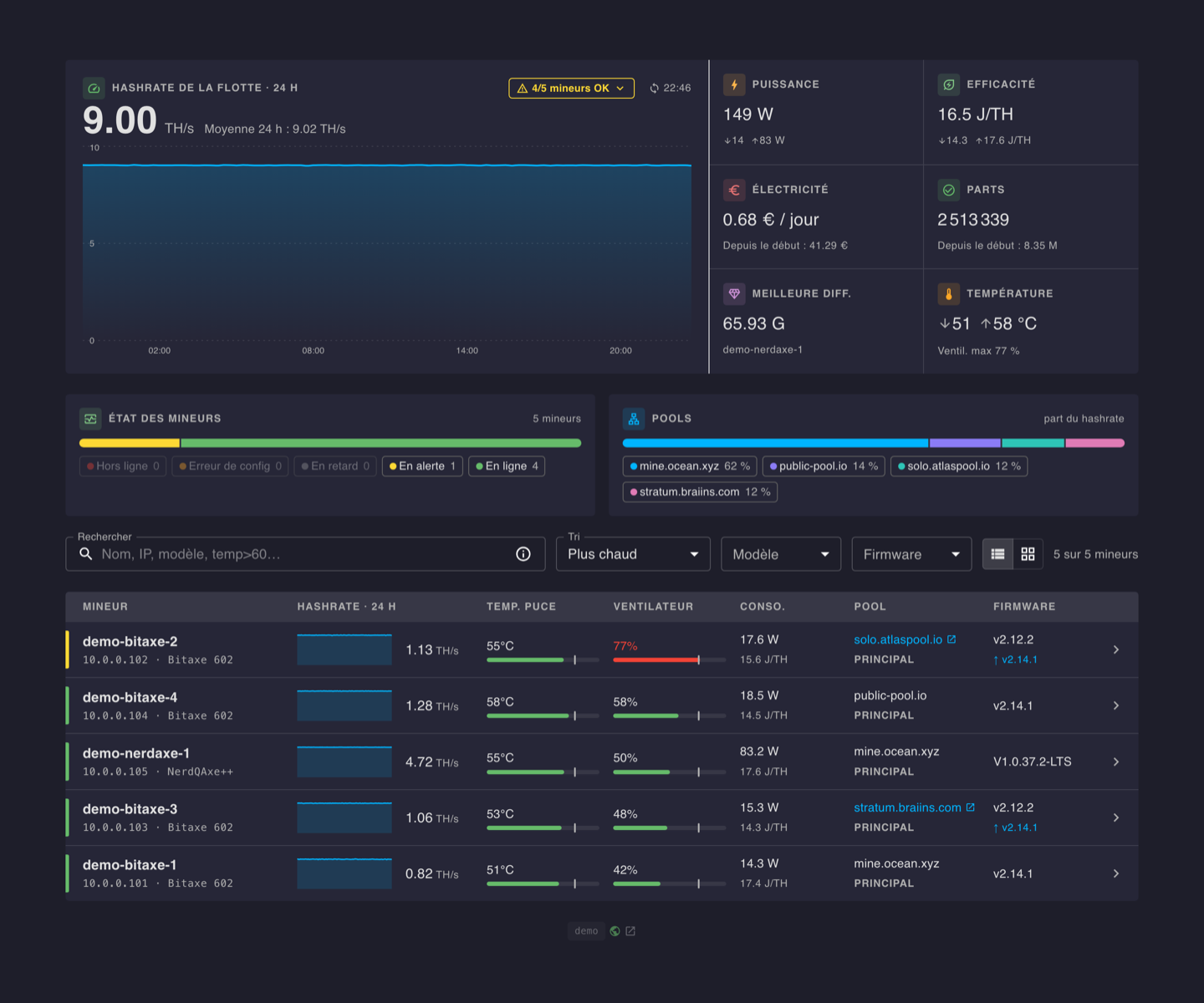Click the État des mineurs panel icon

tap(90, 419)
